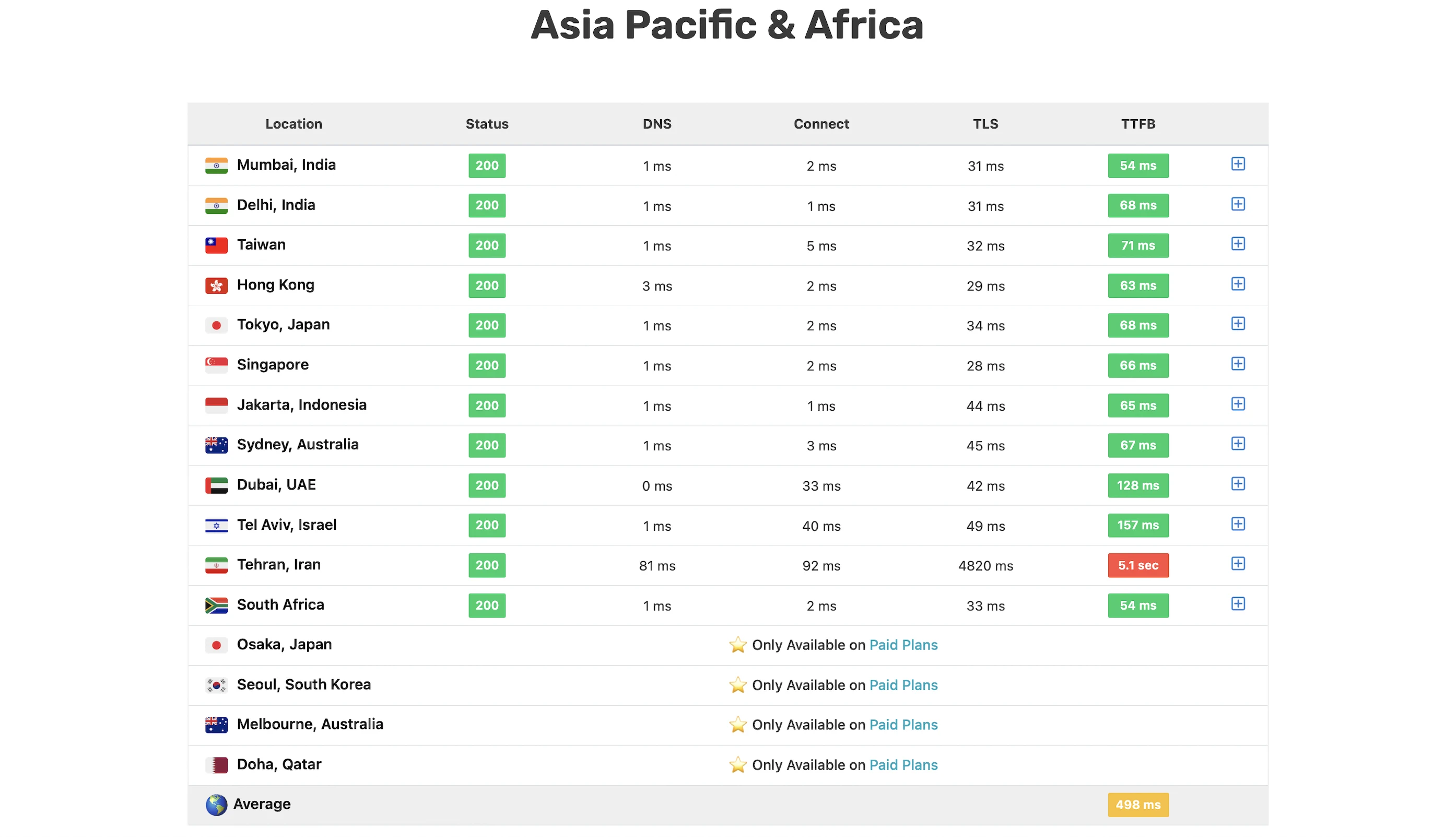Click the plus icon for Taiwan row

(x=1238, y=244)
